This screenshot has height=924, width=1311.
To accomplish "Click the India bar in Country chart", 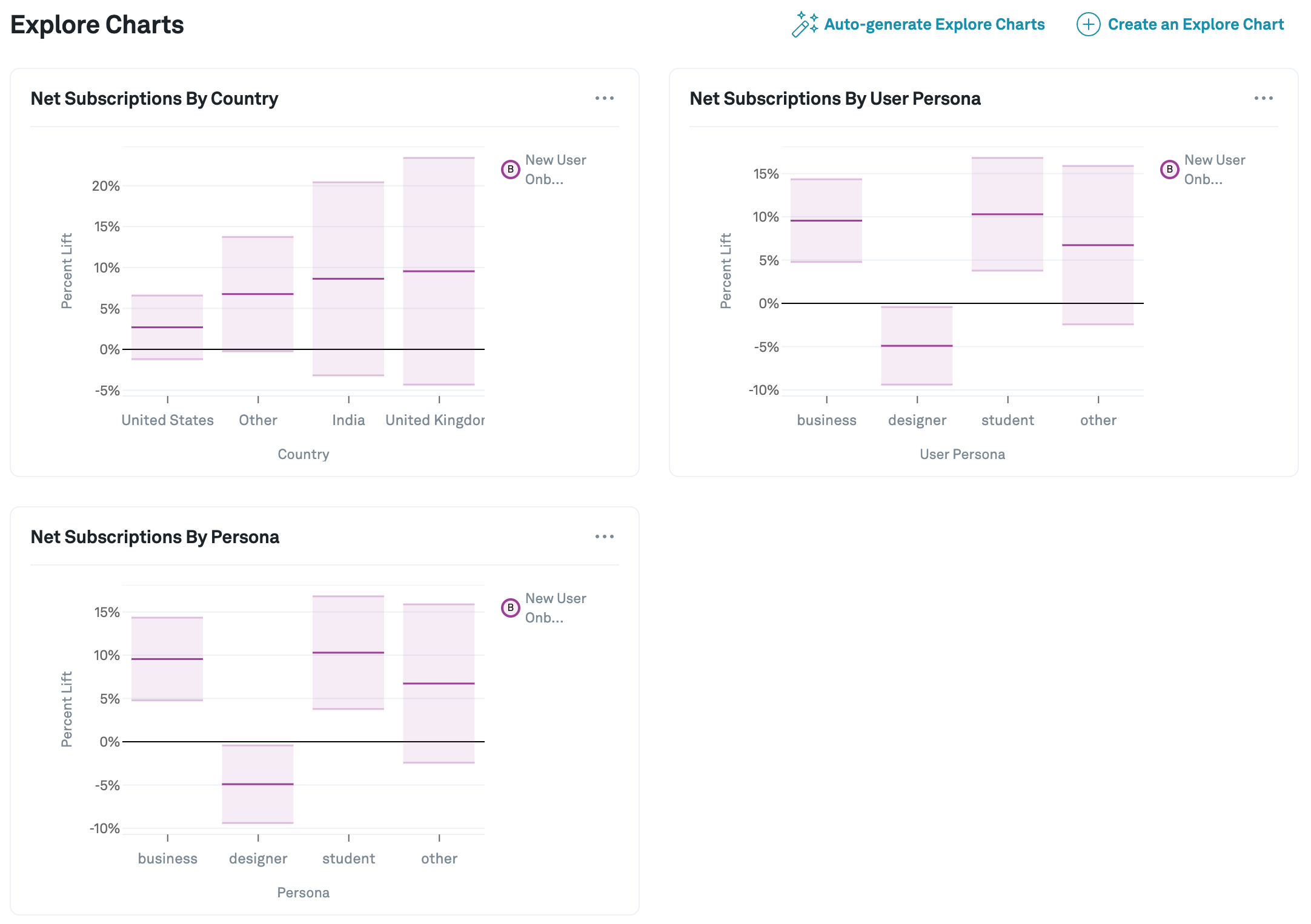I will click(348, 279).
